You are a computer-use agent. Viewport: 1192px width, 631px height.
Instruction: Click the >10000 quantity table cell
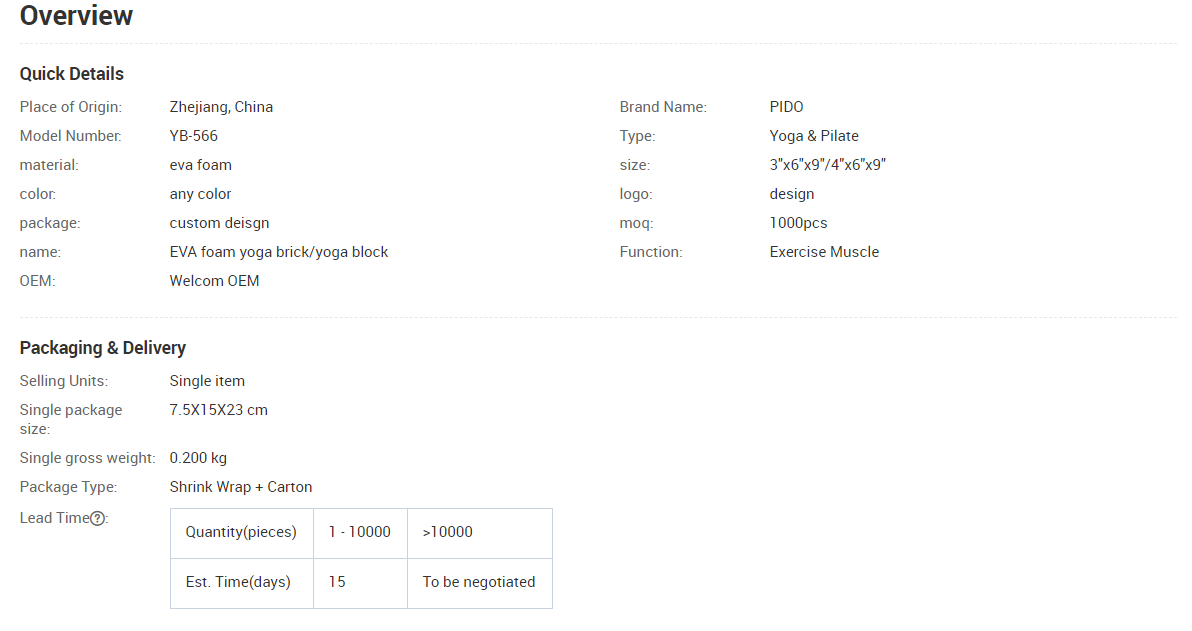click(448, 532)
